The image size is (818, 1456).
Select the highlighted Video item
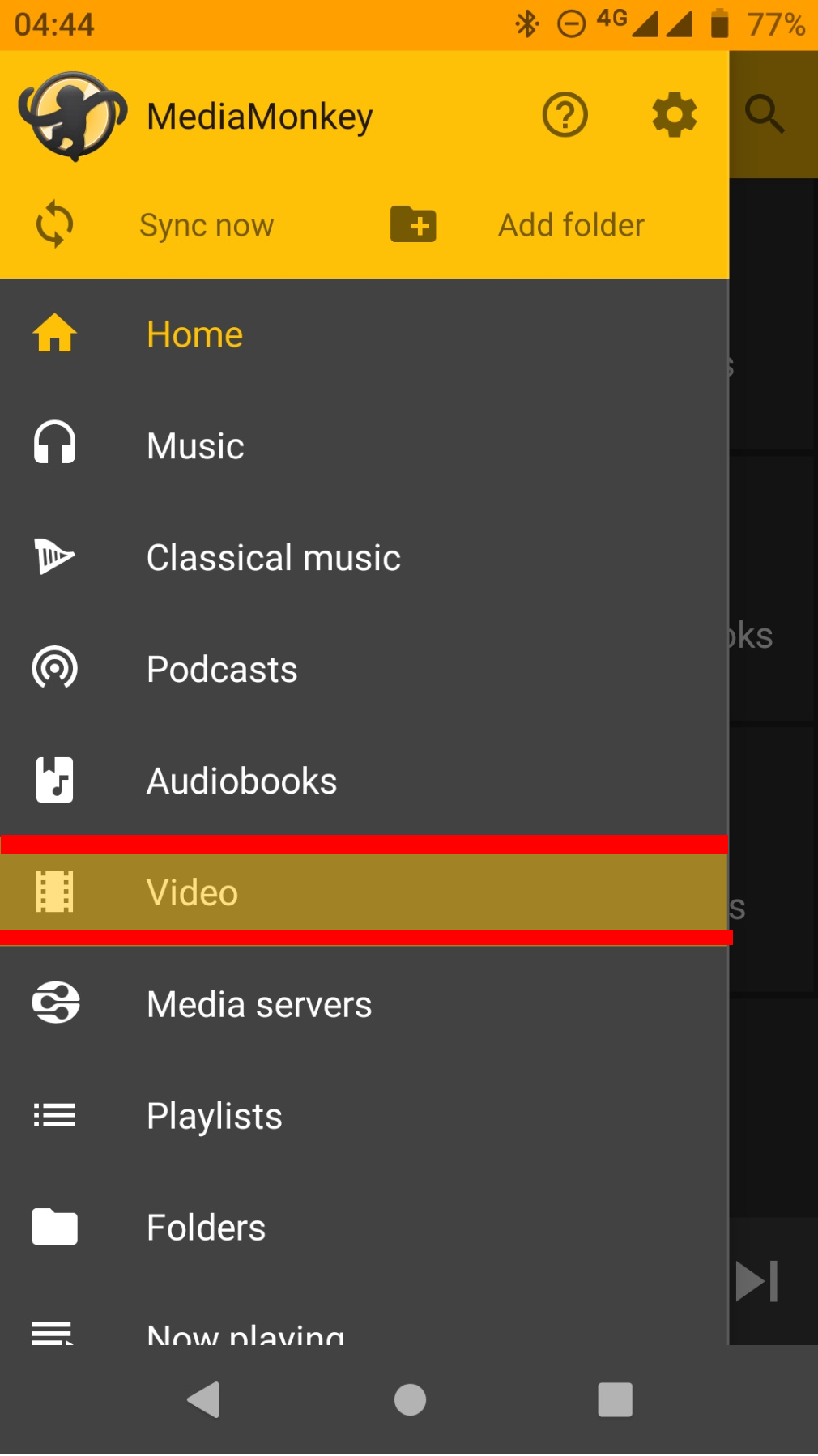pos(193,892)
